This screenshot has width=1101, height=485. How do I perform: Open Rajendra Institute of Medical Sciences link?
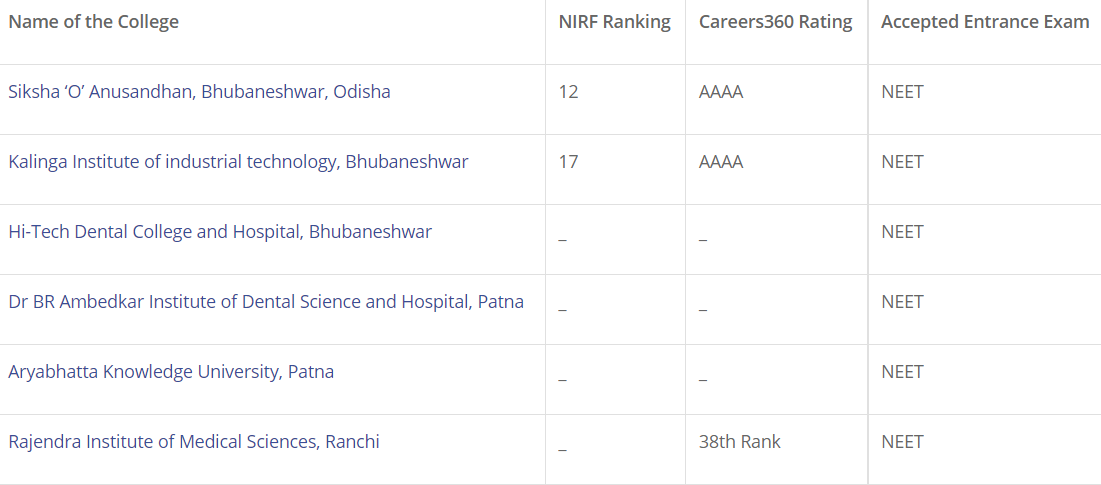[x=194, y=442]
